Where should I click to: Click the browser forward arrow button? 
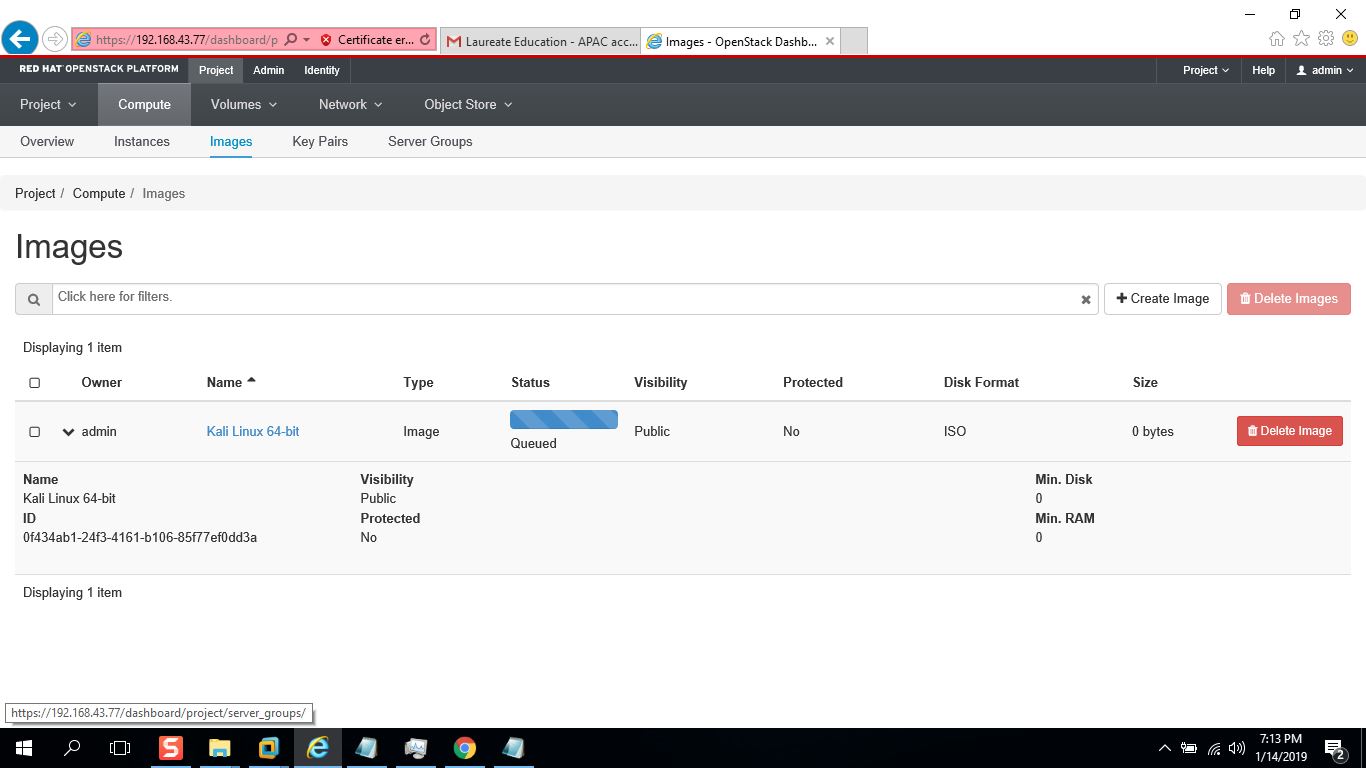(x=55, y=40)
